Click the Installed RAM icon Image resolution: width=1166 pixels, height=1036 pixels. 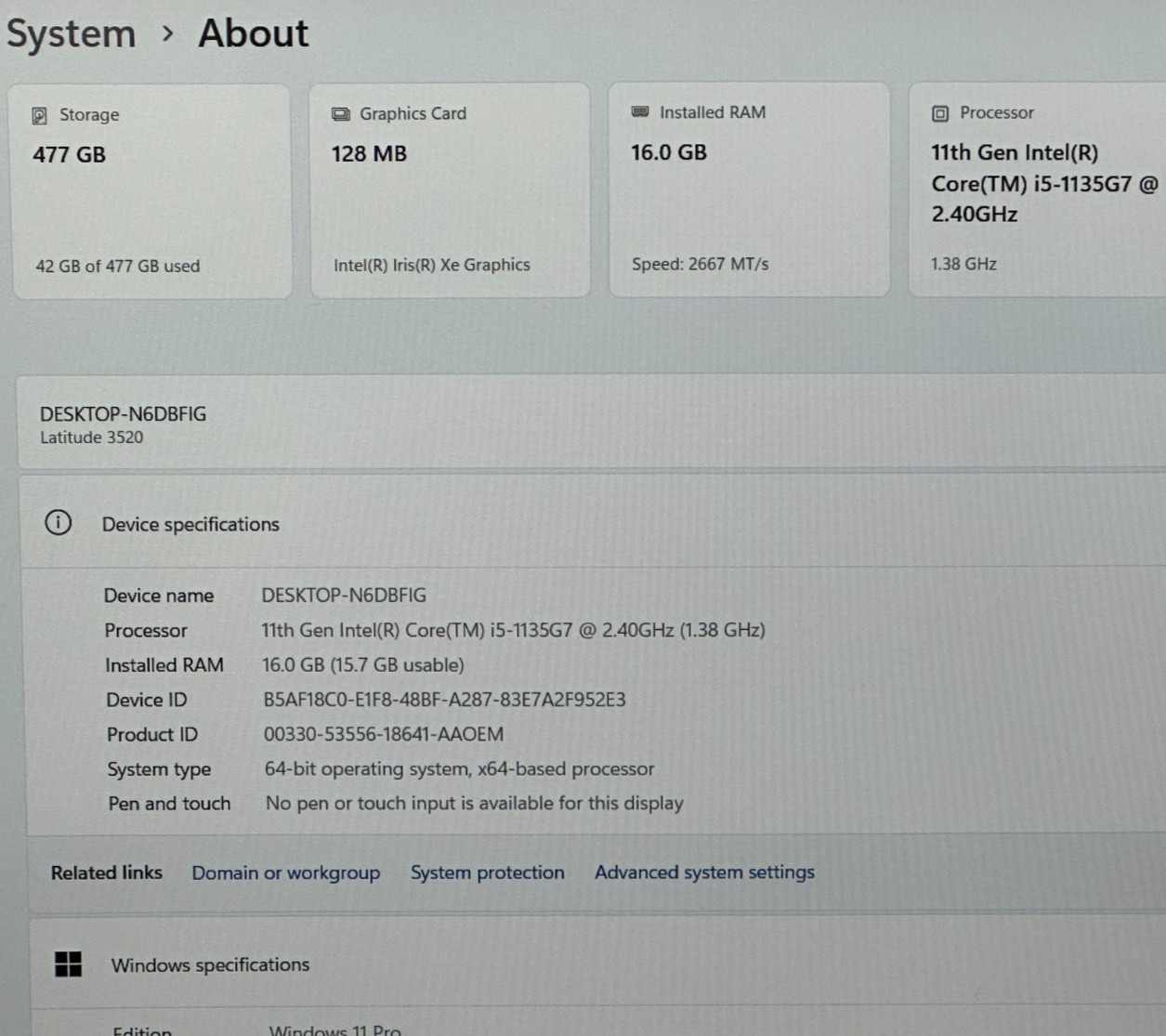pos(640,111)
